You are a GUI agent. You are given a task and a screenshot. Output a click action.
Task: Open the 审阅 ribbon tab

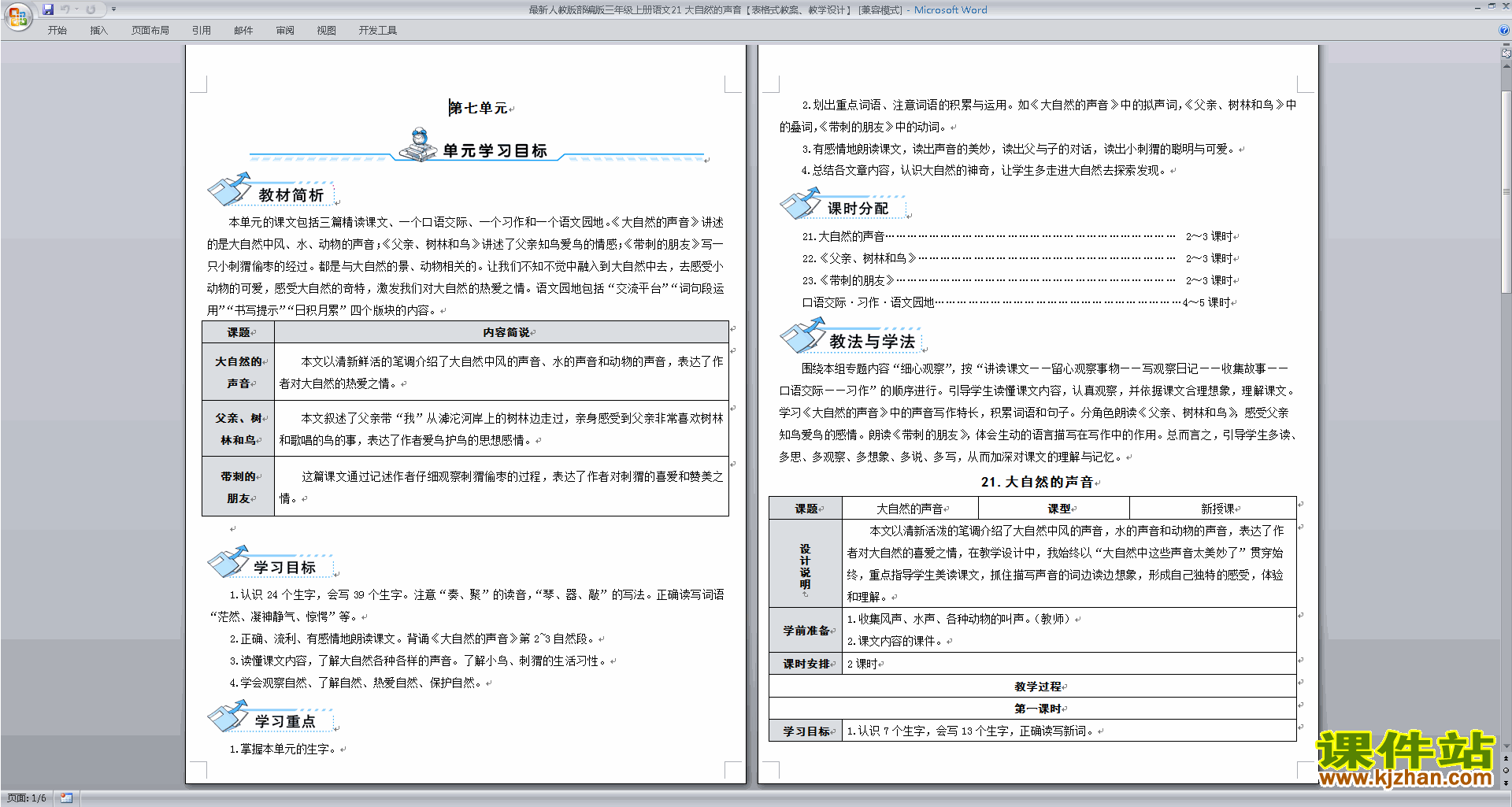pyautogui.click(x=285, y=30)
